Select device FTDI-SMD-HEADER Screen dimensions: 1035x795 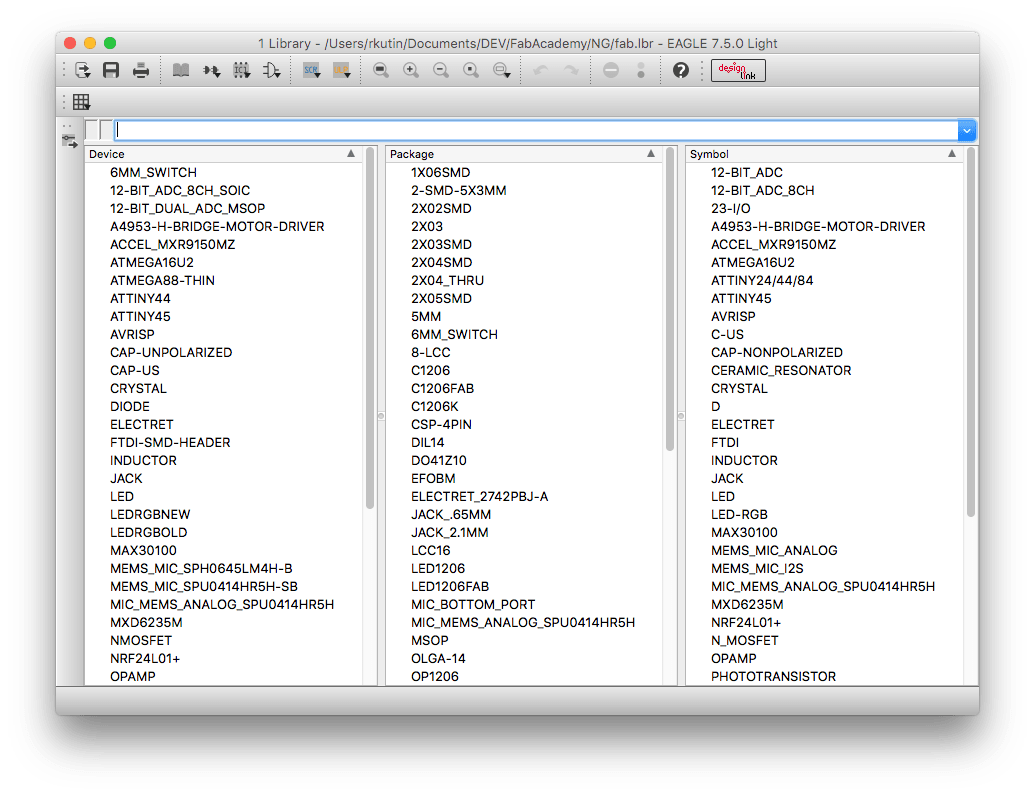tap(170, 442)
